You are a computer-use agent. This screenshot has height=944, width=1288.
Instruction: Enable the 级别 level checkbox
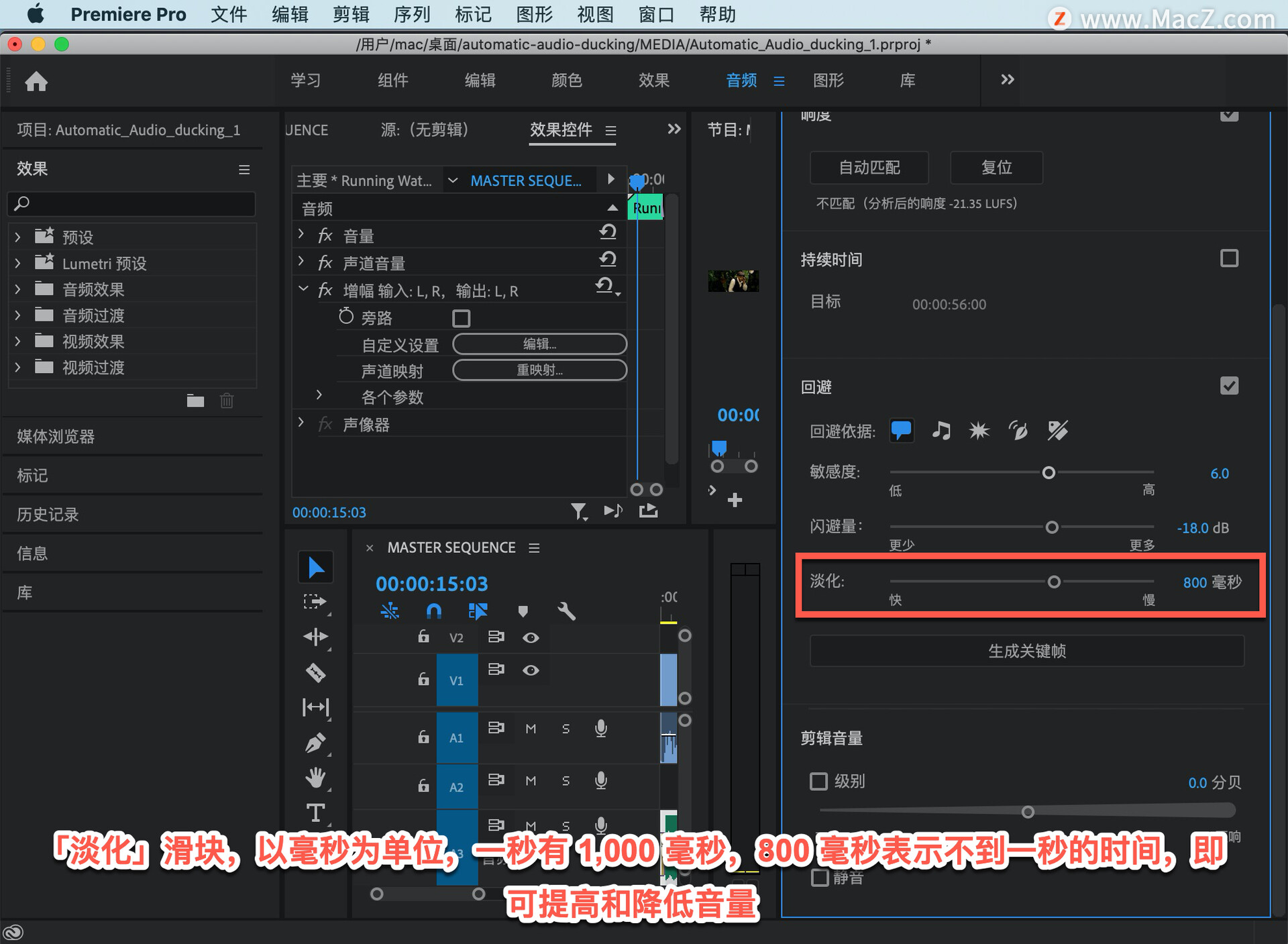coord(818,781)
